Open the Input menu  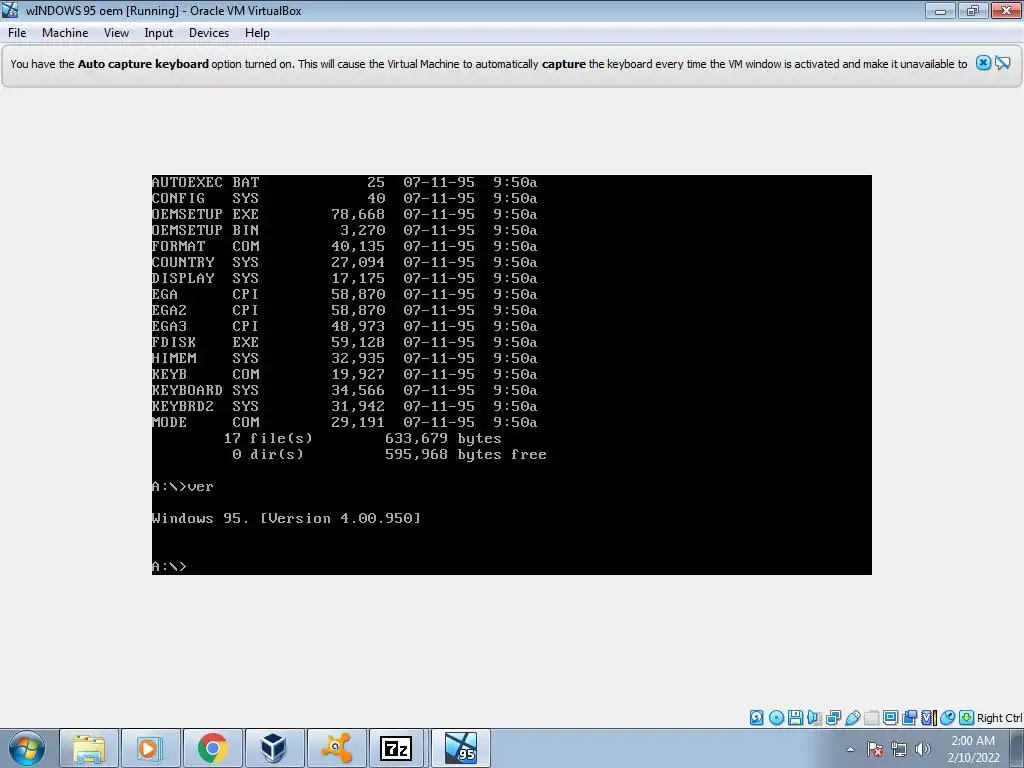pos(158,33)
